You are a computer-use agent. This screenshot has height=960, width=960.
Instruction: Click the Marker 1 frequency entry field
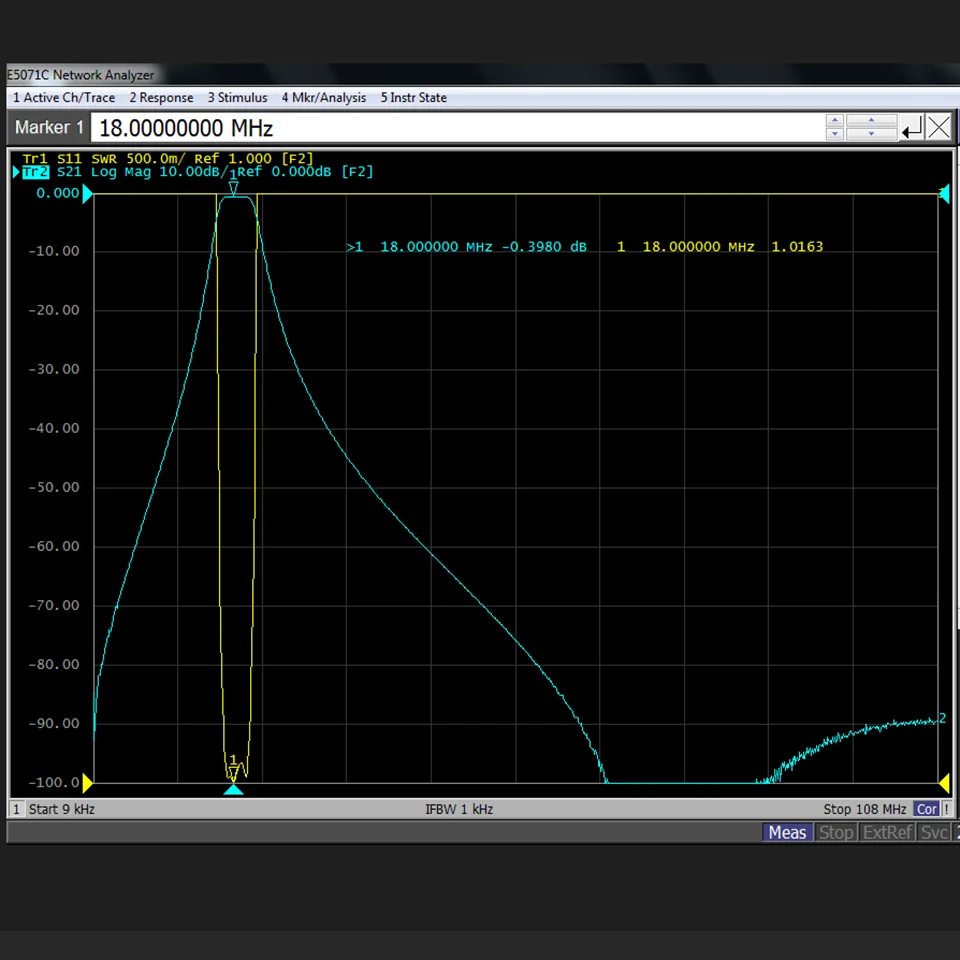(456, 128)
